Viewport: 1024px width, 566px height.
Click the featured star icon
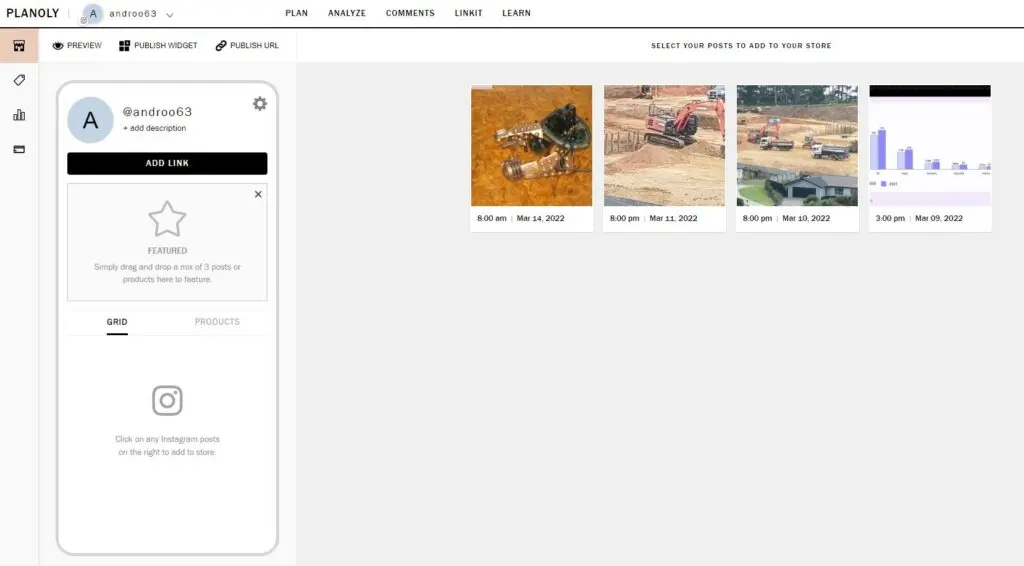pyautogui.click(x=167, y=219)
